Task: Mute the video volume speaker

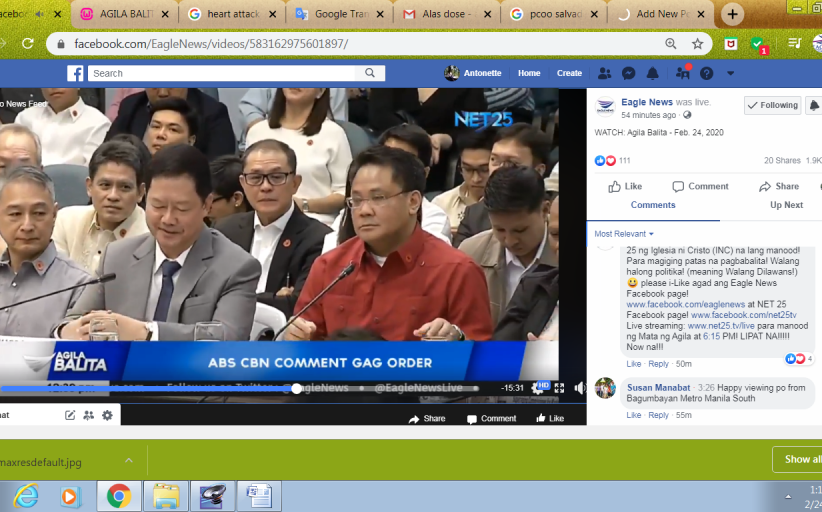Action: (580, 388)
